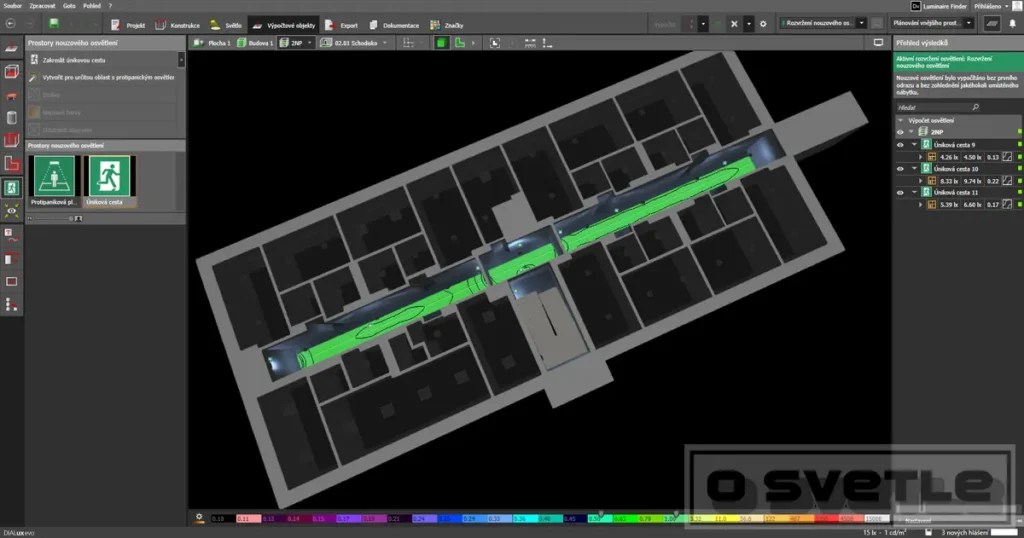The image size is (1024, 538).
Task: Expand the 5.39 lx results row
Action: click(x=921, y=205)
